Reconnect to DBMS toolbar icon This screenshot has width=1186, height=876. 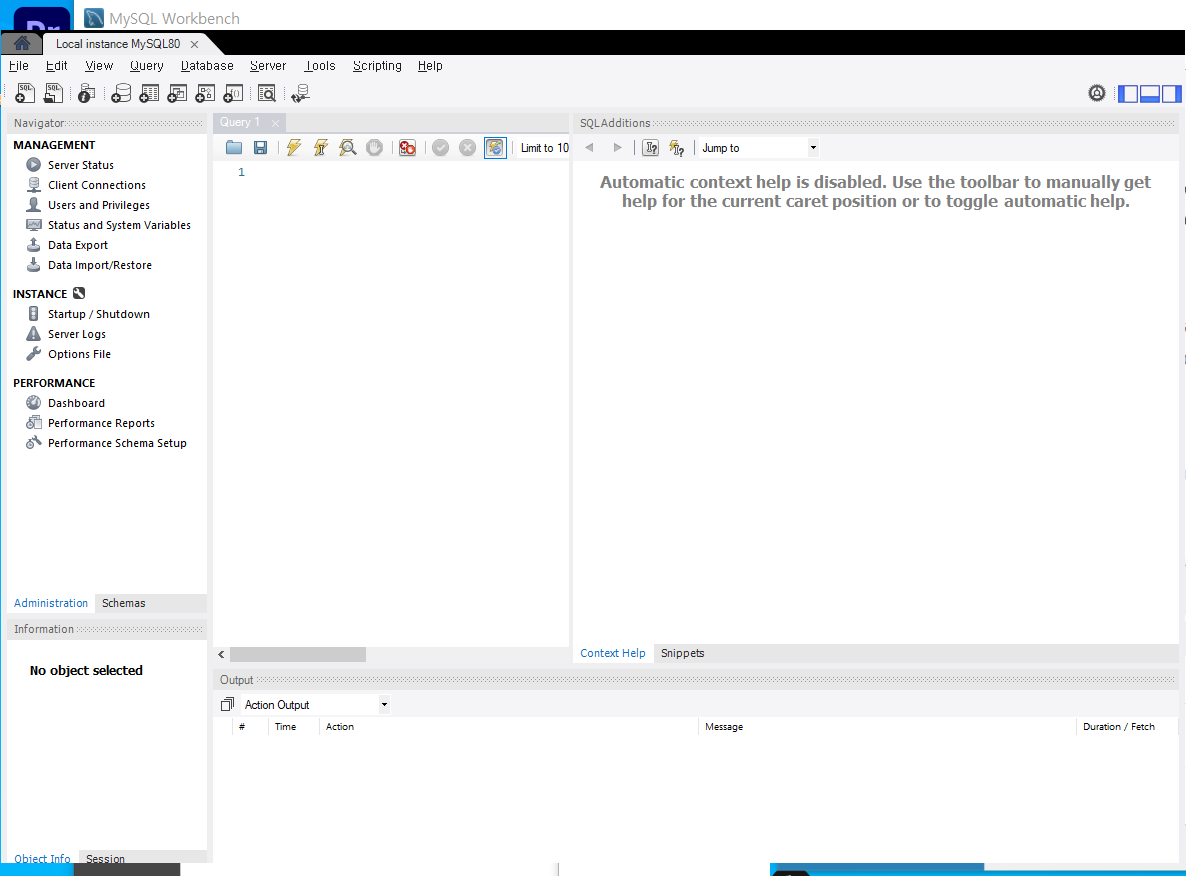(300, 93)
